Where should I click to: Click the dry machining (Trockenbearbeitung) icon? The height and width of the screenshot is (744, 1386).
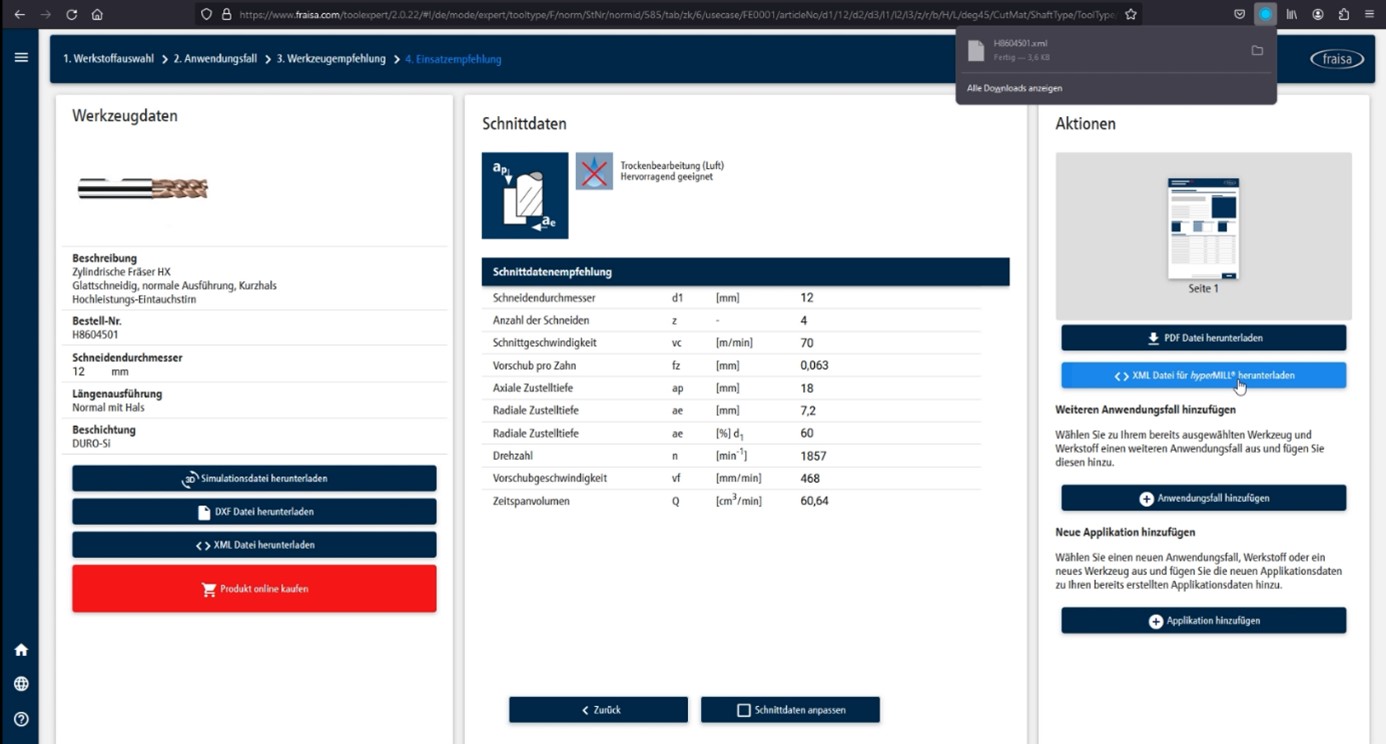click(x=594, y=171)
